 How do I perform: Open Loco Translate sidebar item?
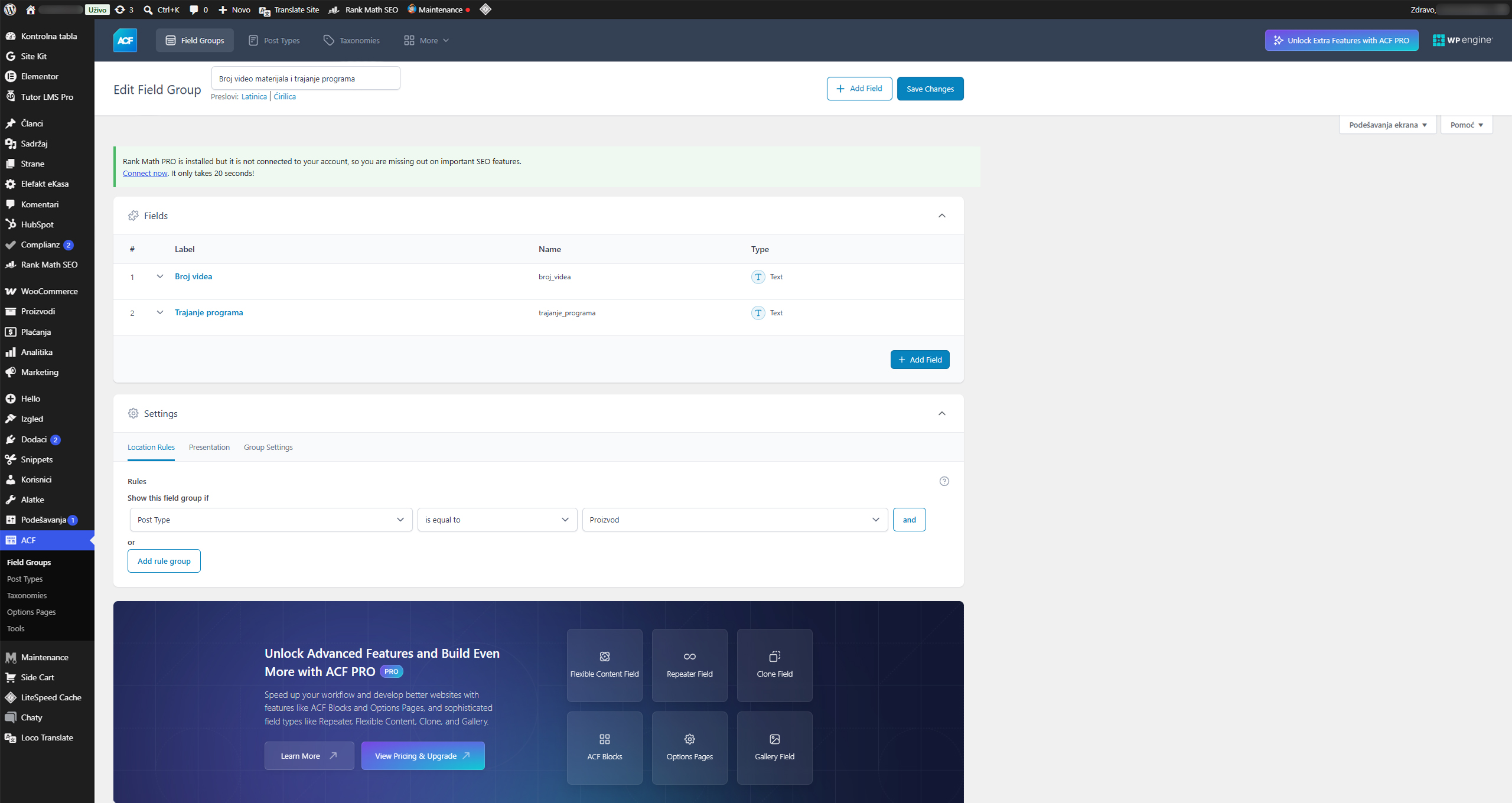[47, 737]
